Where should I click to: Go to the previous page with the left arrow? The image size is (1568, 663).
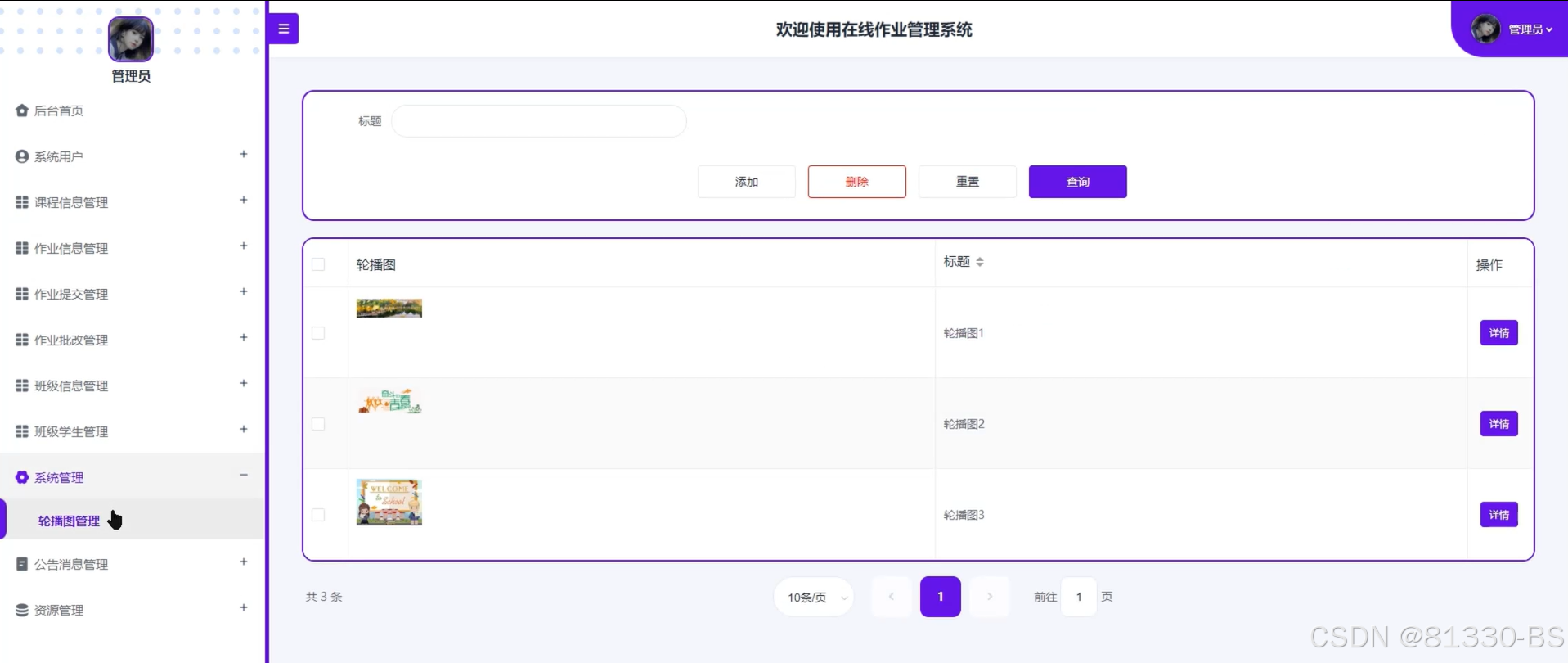tap(892, 597)
